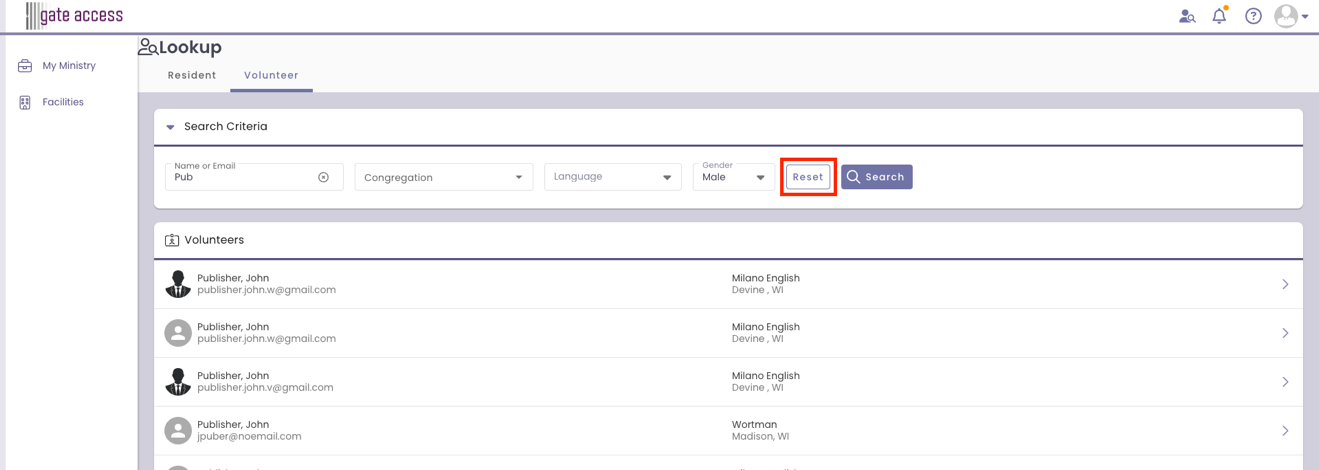Open the person lookup icon in header

click(1187, 16)
